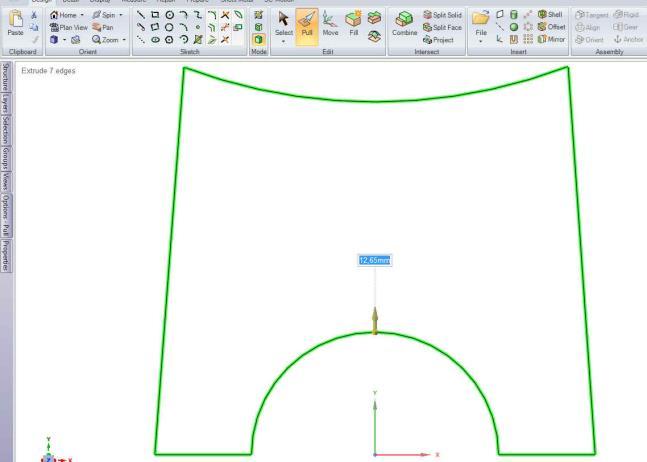Click the yellow pull arrow handle

coord(375,321)
